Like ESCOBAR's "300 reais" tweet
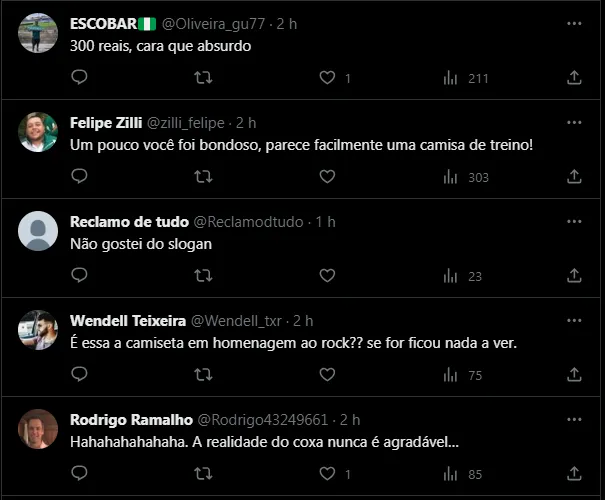 326,77
